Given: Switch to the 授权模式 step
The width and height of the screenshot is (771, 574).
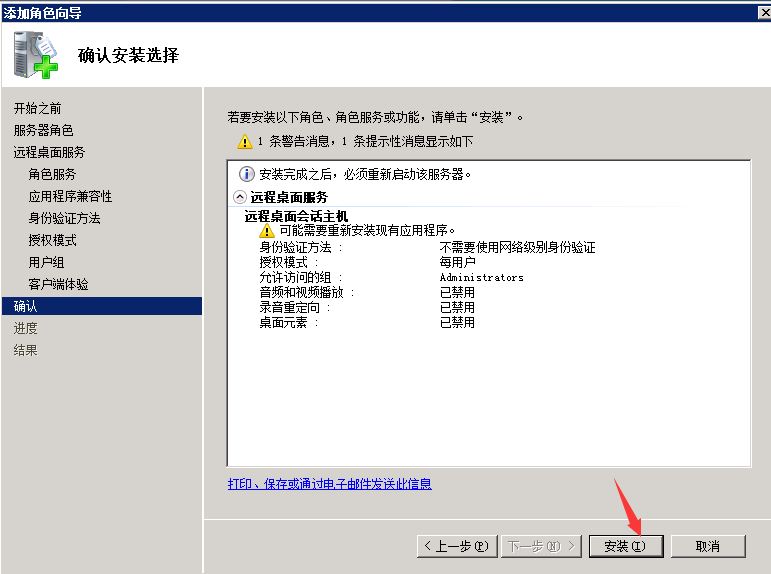Looking at the screenshot, I should click(52, 240).
